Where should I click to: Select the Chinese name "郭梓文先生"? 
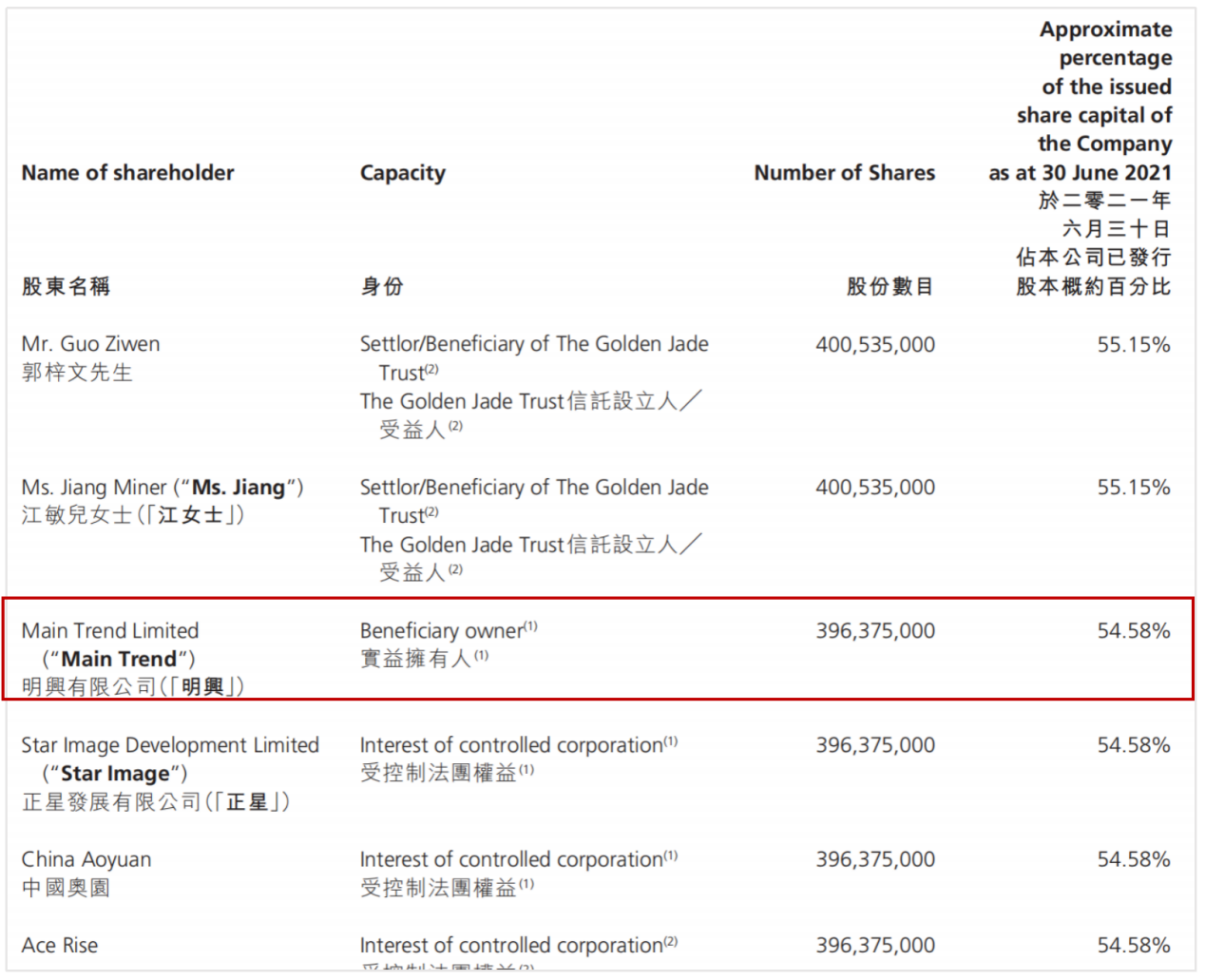point(77,373)
